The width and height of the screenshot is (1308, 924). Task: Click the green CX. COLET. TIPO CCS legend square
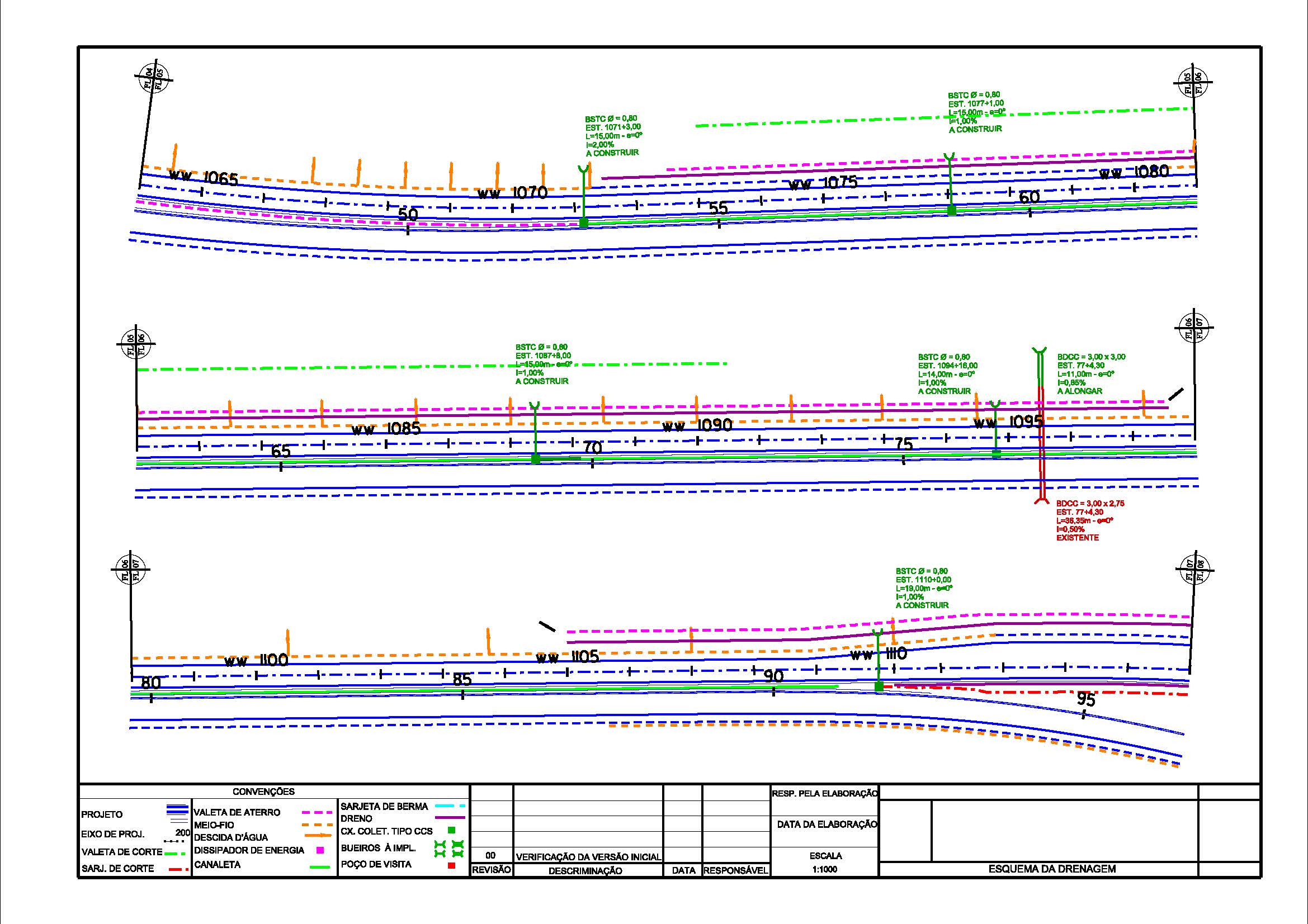pos(452,830)
